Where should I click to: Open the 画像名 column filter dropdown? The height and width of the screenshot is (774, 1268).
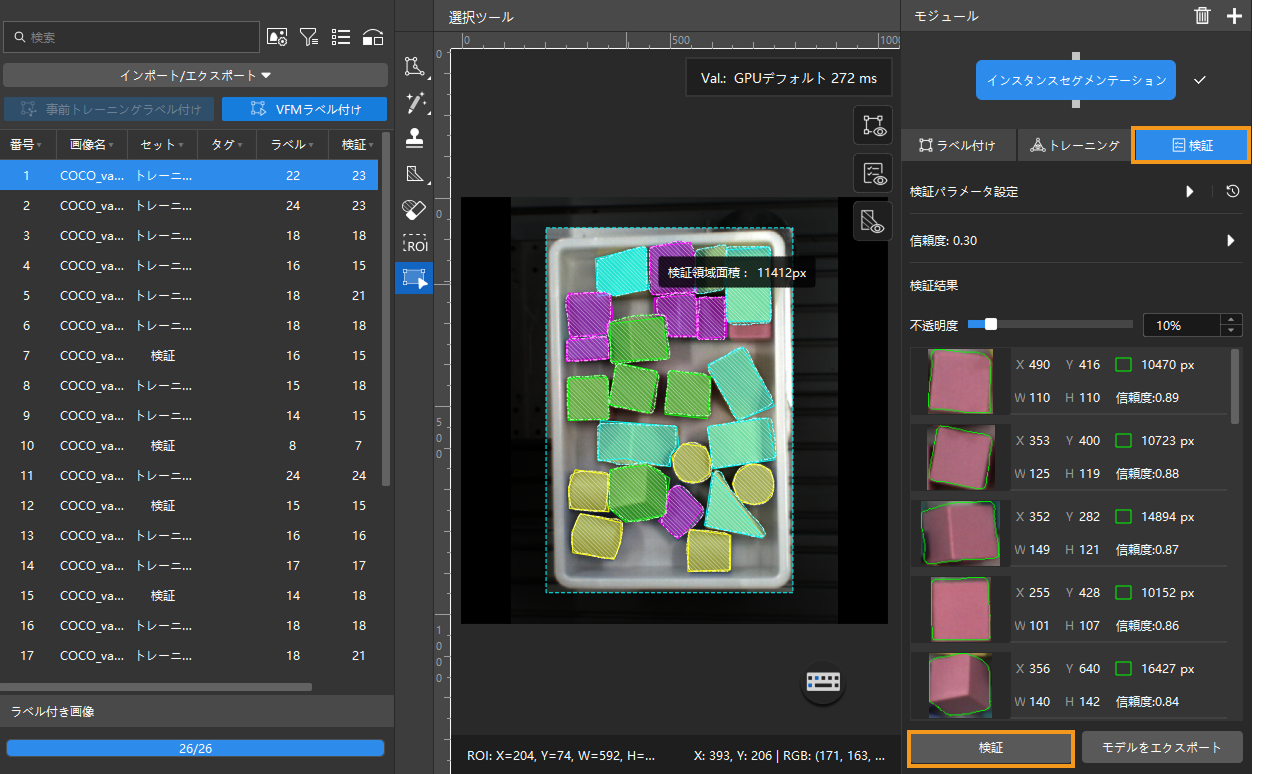[x=110, y=146]
